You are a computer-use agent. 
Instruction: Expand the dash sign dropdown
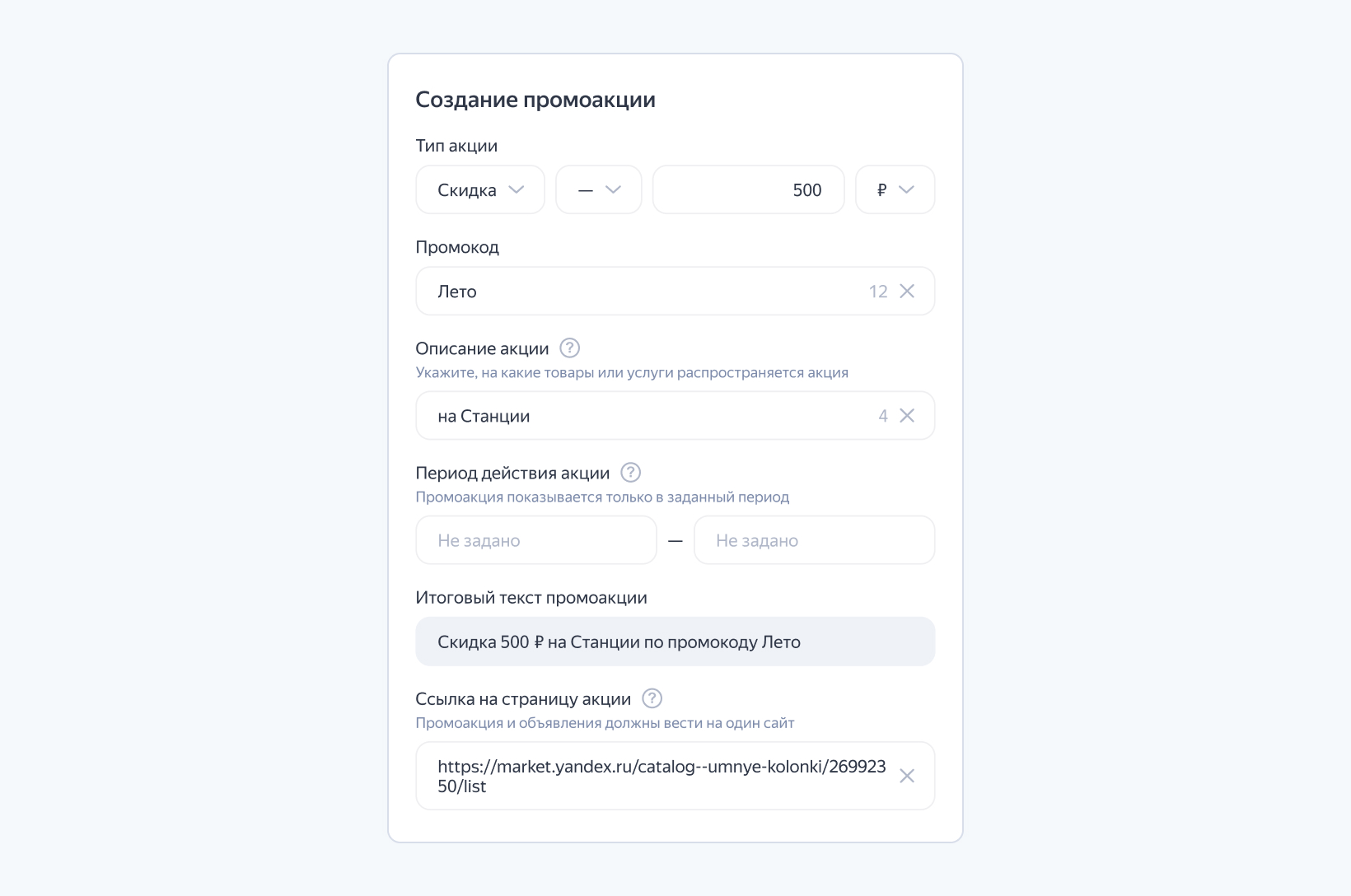pos(598,190)
